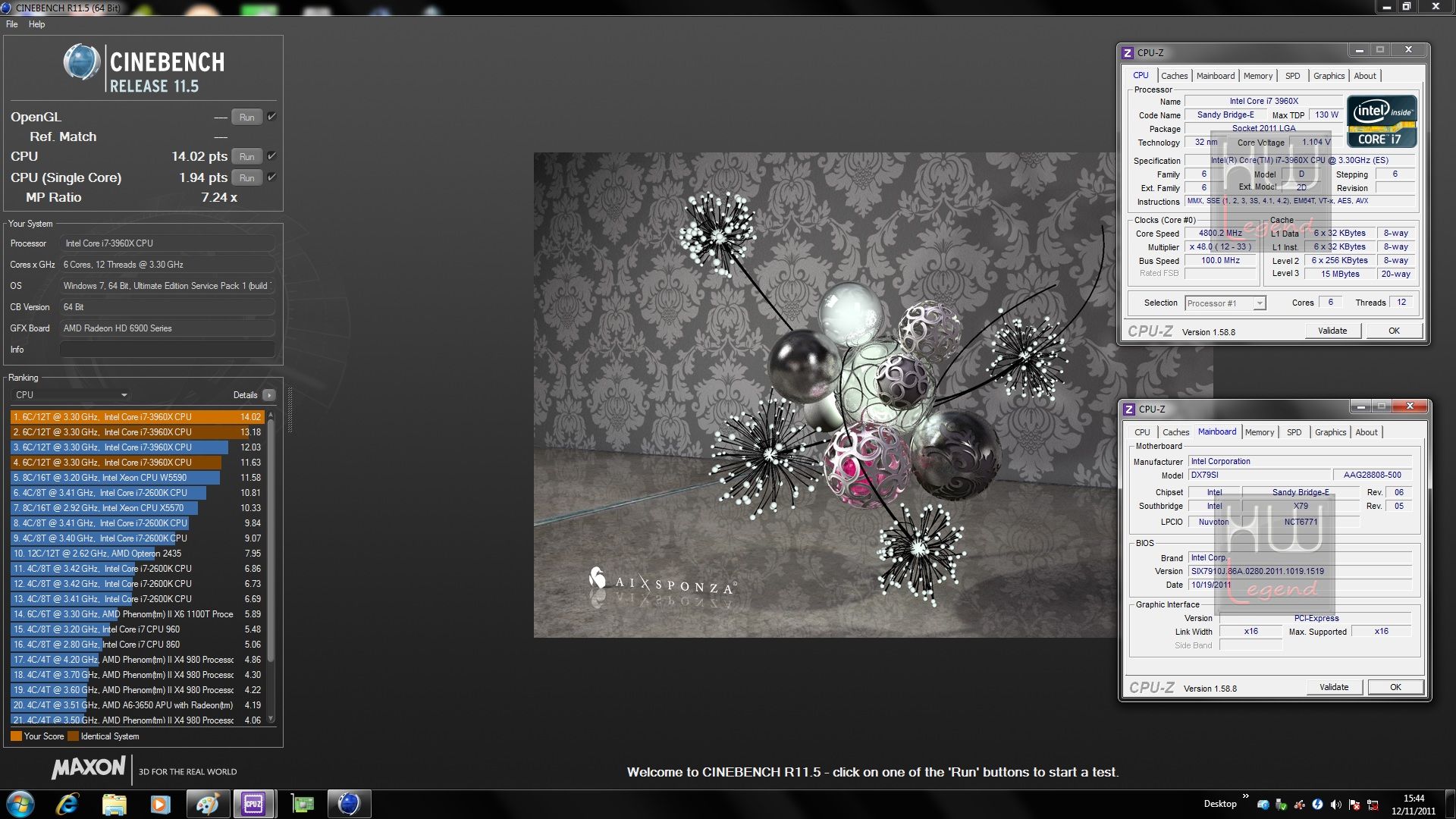Click the Details arrow button in Ranking
The width and height of the screenshot is (1456, 819).
click(x=269, y=395)
